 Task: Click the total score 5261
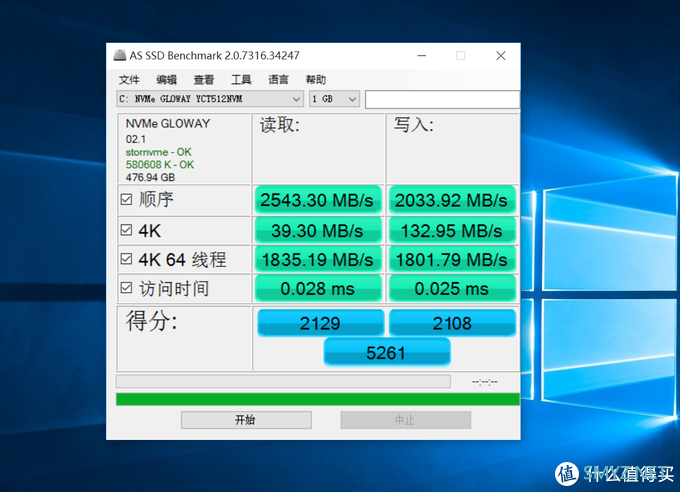[387, 352]
